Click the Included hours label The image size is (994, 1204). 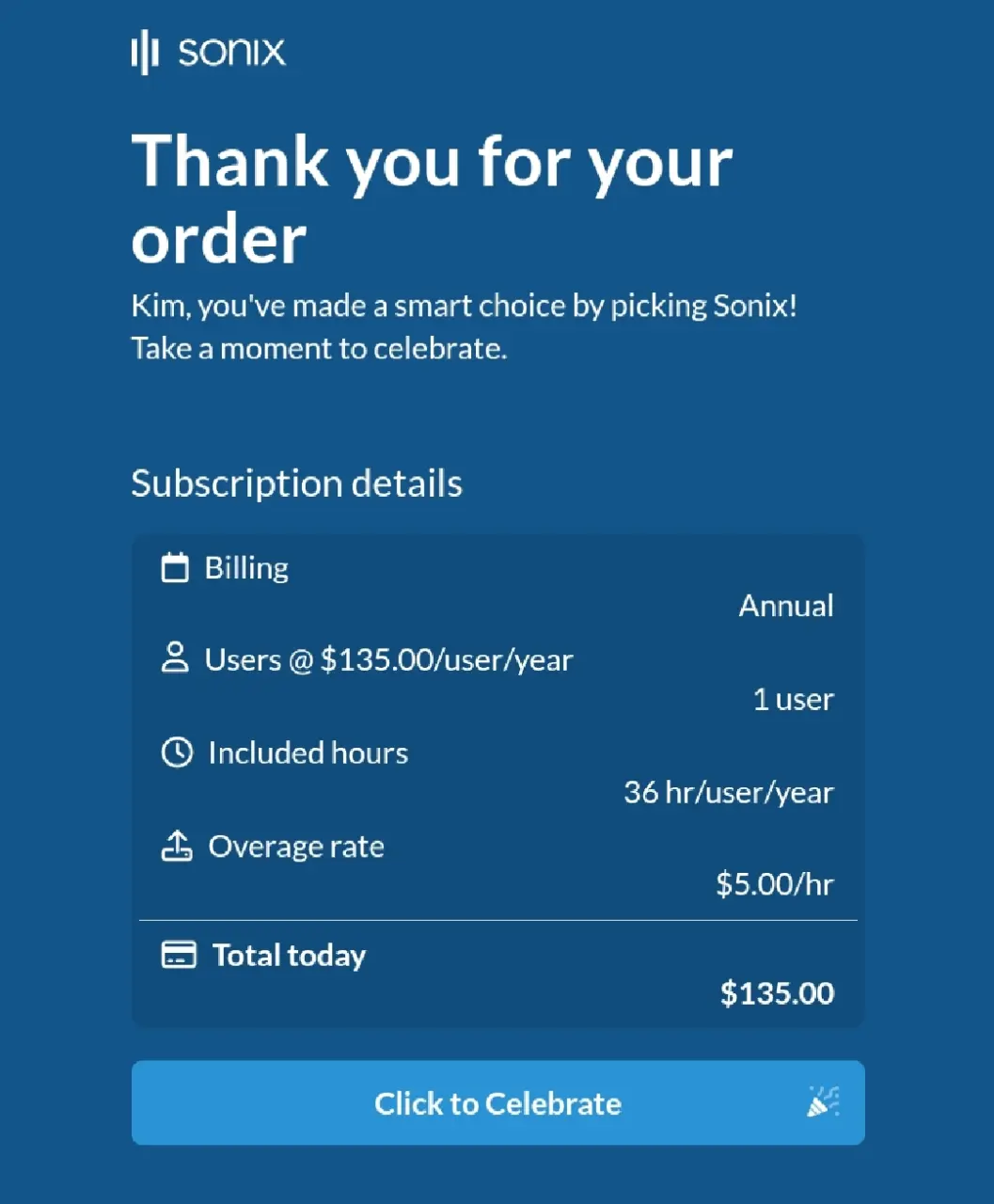pyautogui.click(x=308, y=752)
